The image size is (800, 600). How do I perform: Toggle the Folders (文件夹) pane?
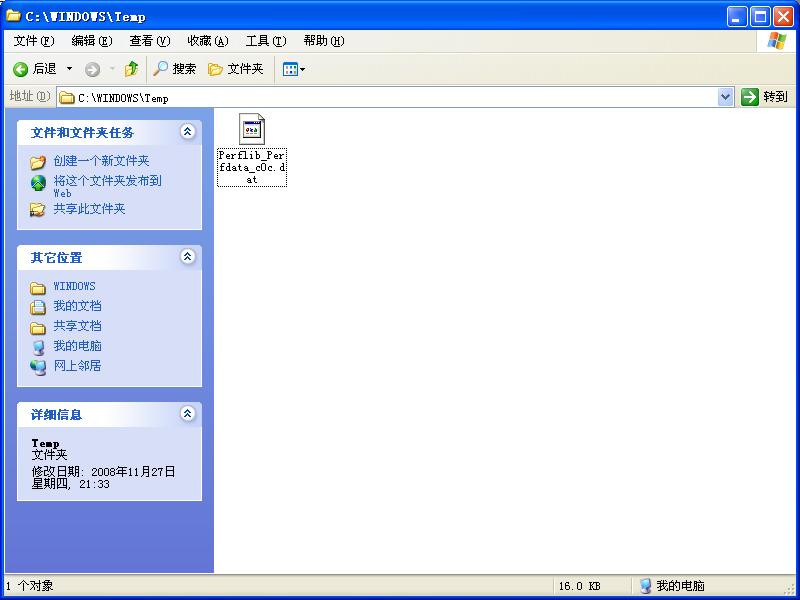tap(236, 69)
